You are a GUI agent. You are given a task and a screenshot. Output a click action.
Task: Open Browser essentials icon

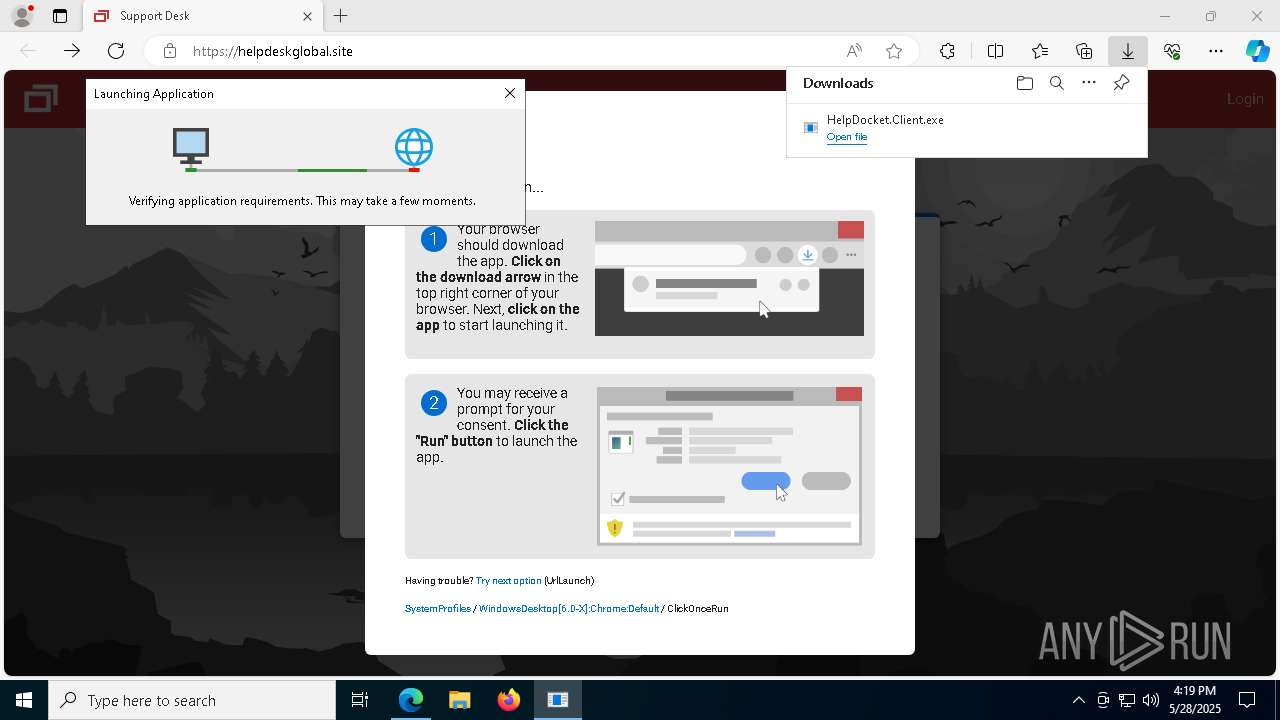click(x=1172, y=51)
